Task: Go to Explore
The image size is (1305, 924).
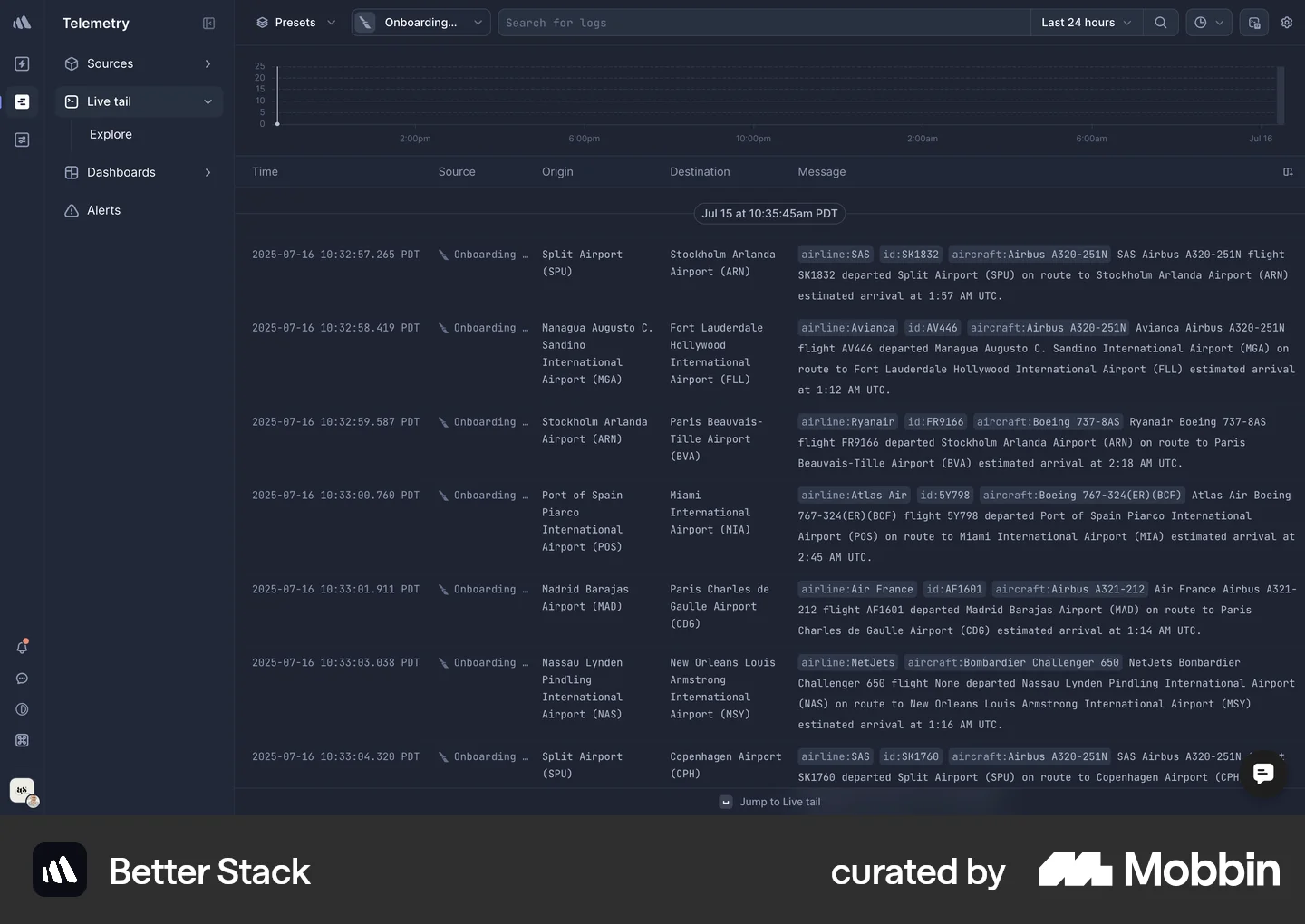Action: pos(111,134)
